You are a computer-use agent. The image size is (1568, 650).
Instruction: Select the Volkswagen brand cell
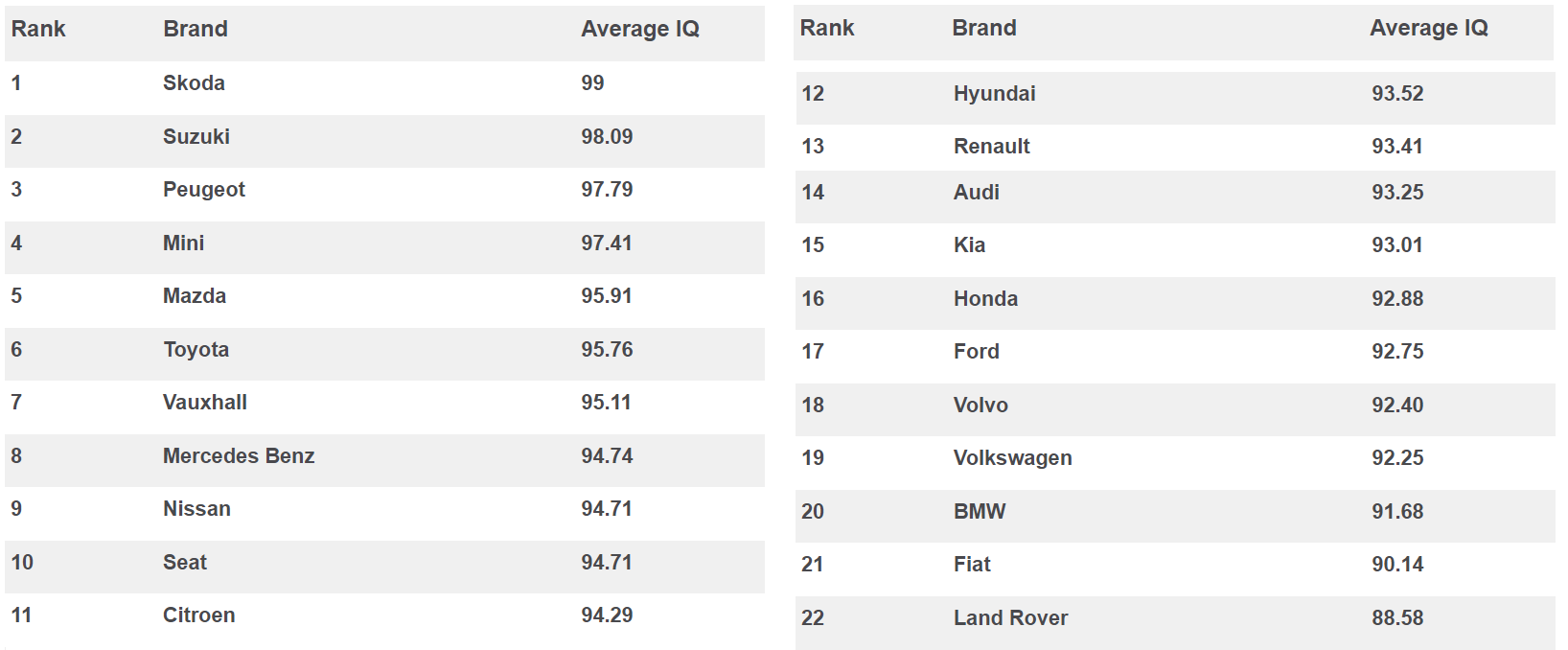click(x=1012, y=458)
